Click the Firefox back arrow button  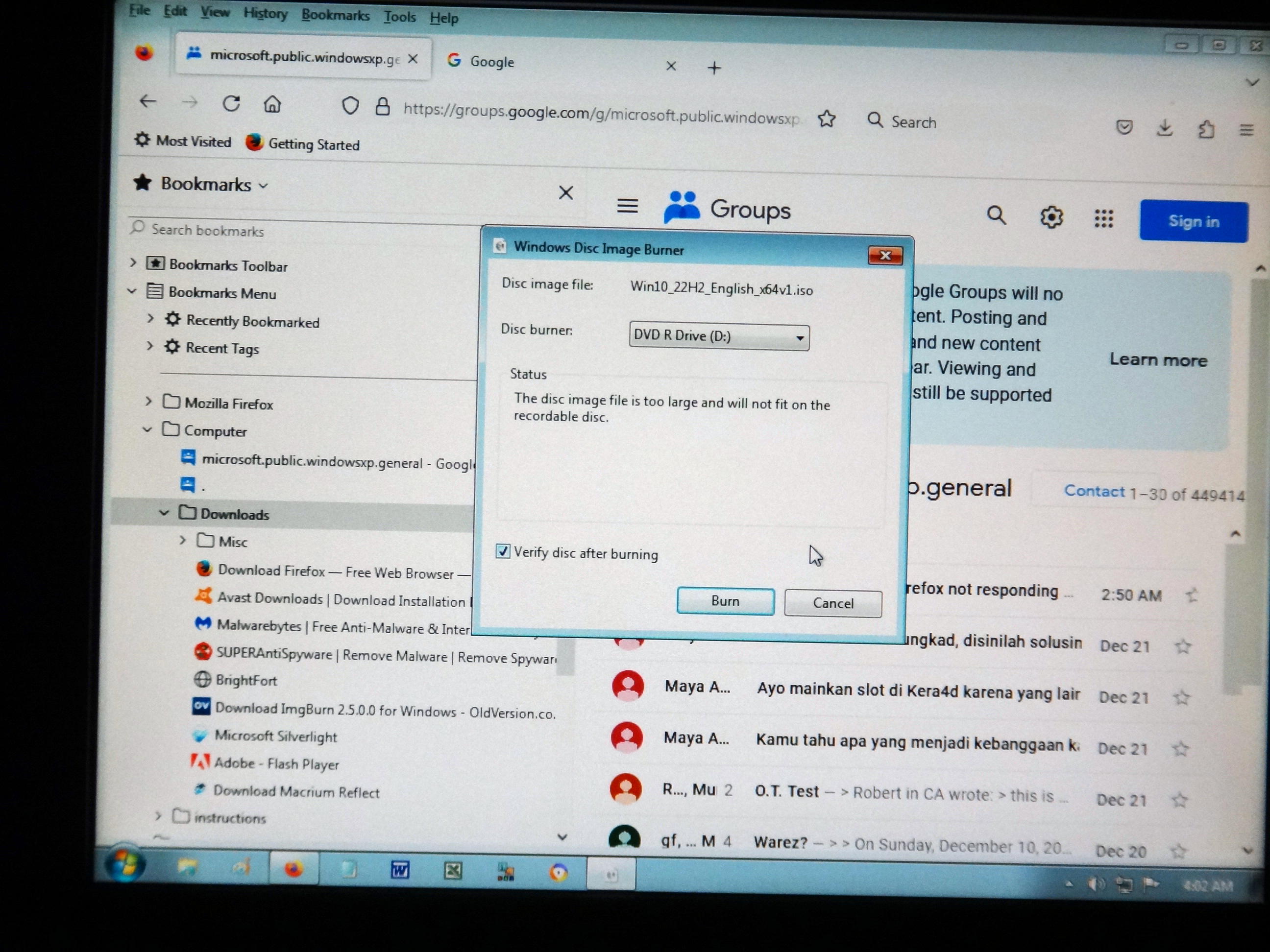tap(148, 101)
